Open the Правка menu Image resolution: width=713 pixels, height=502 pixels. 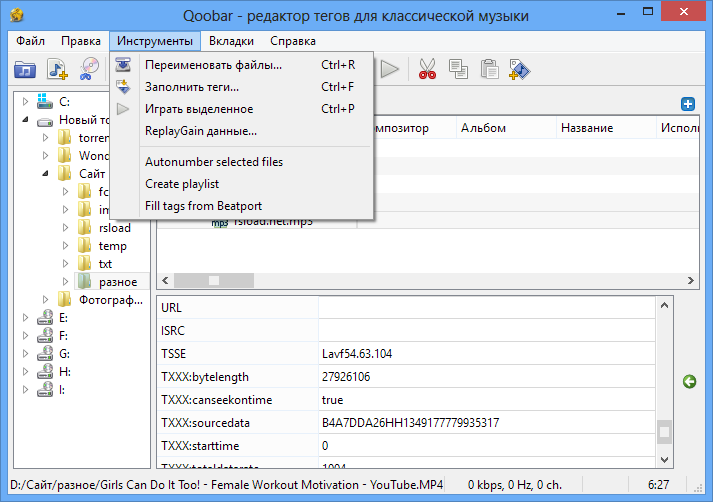click(80, 41)
